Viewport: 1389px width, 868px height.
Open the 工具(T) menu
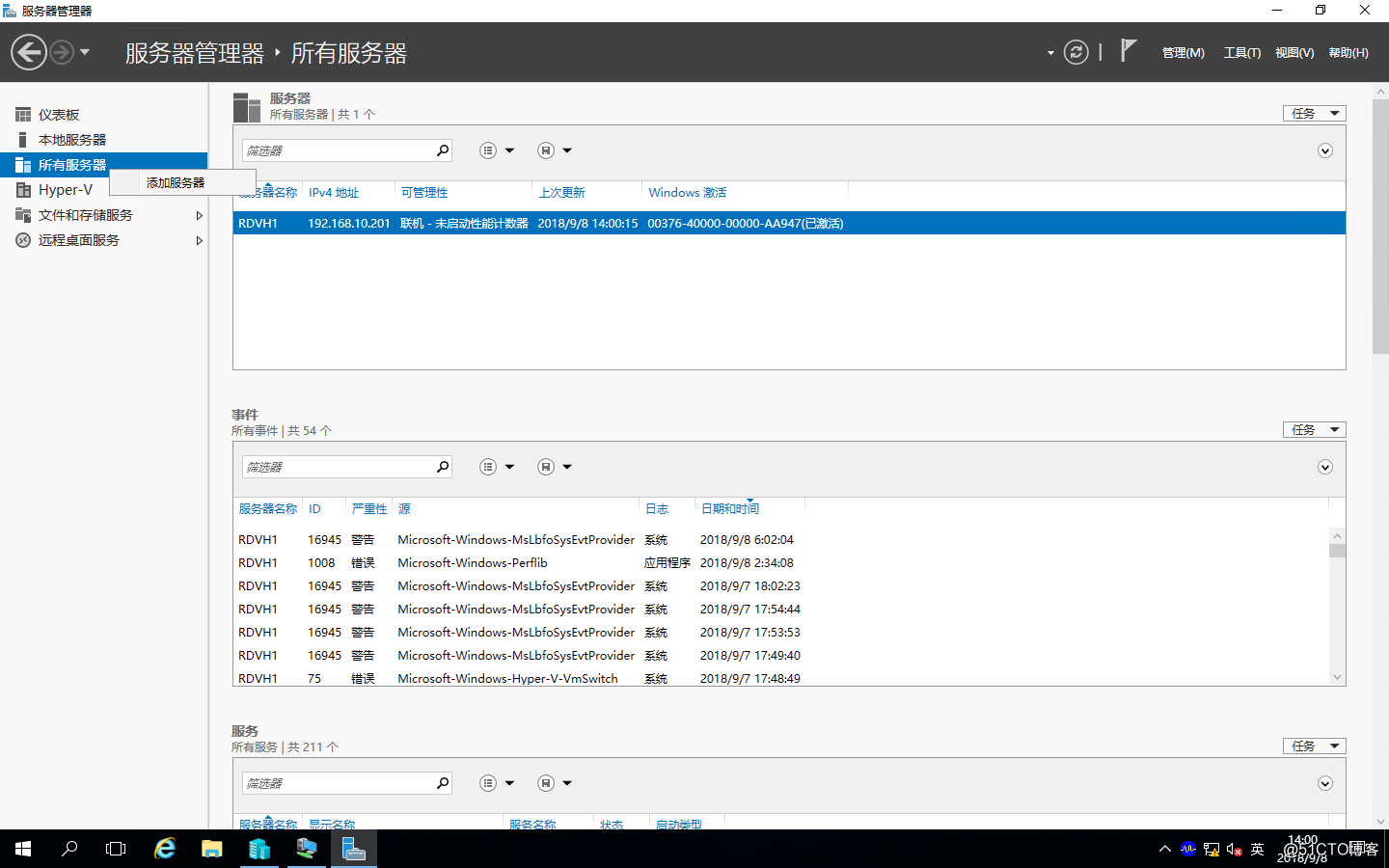(x=1242, y=53)
